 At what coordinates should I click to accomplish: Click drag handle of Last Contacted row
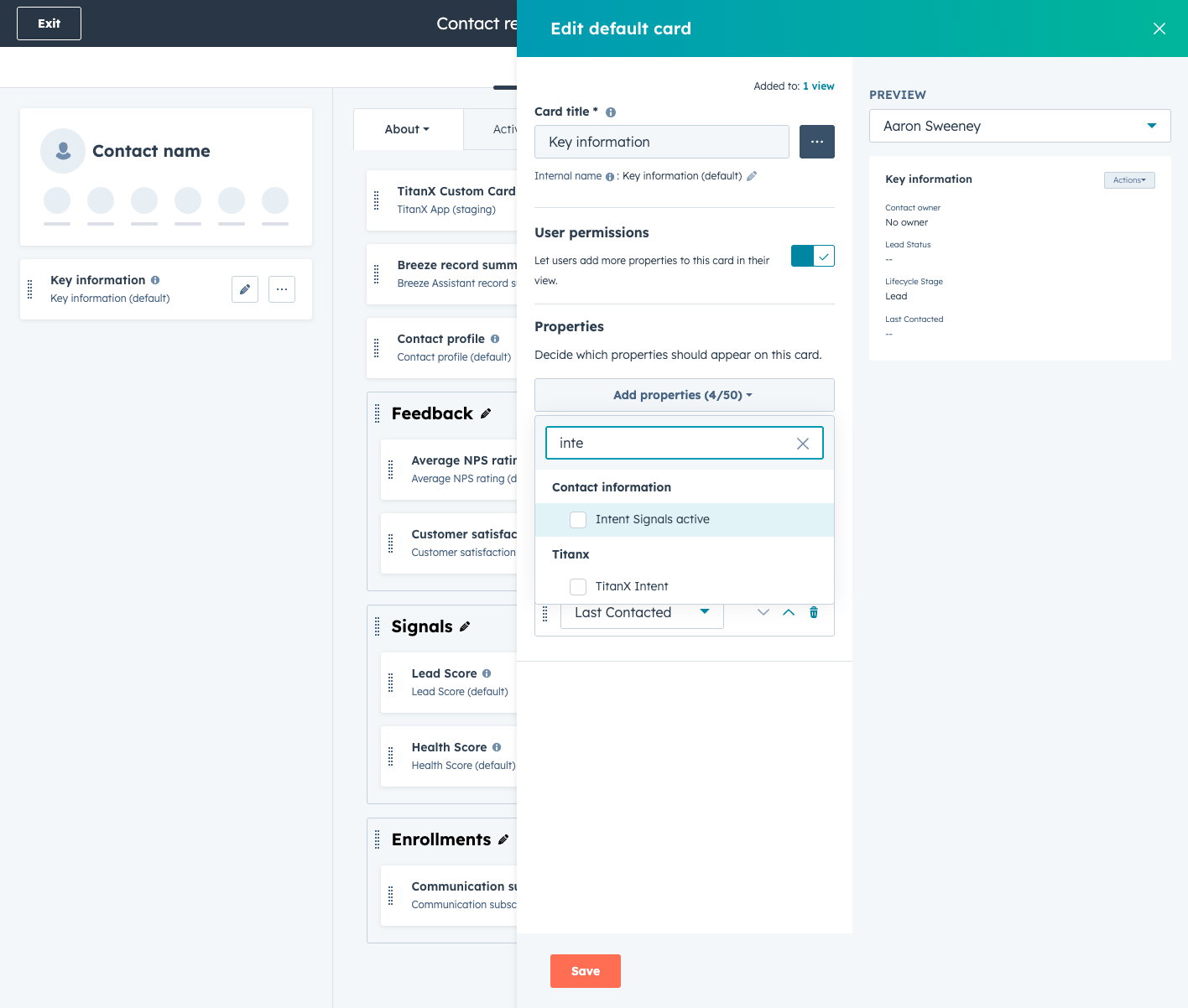pyautogui.click(x=545, y=613)
